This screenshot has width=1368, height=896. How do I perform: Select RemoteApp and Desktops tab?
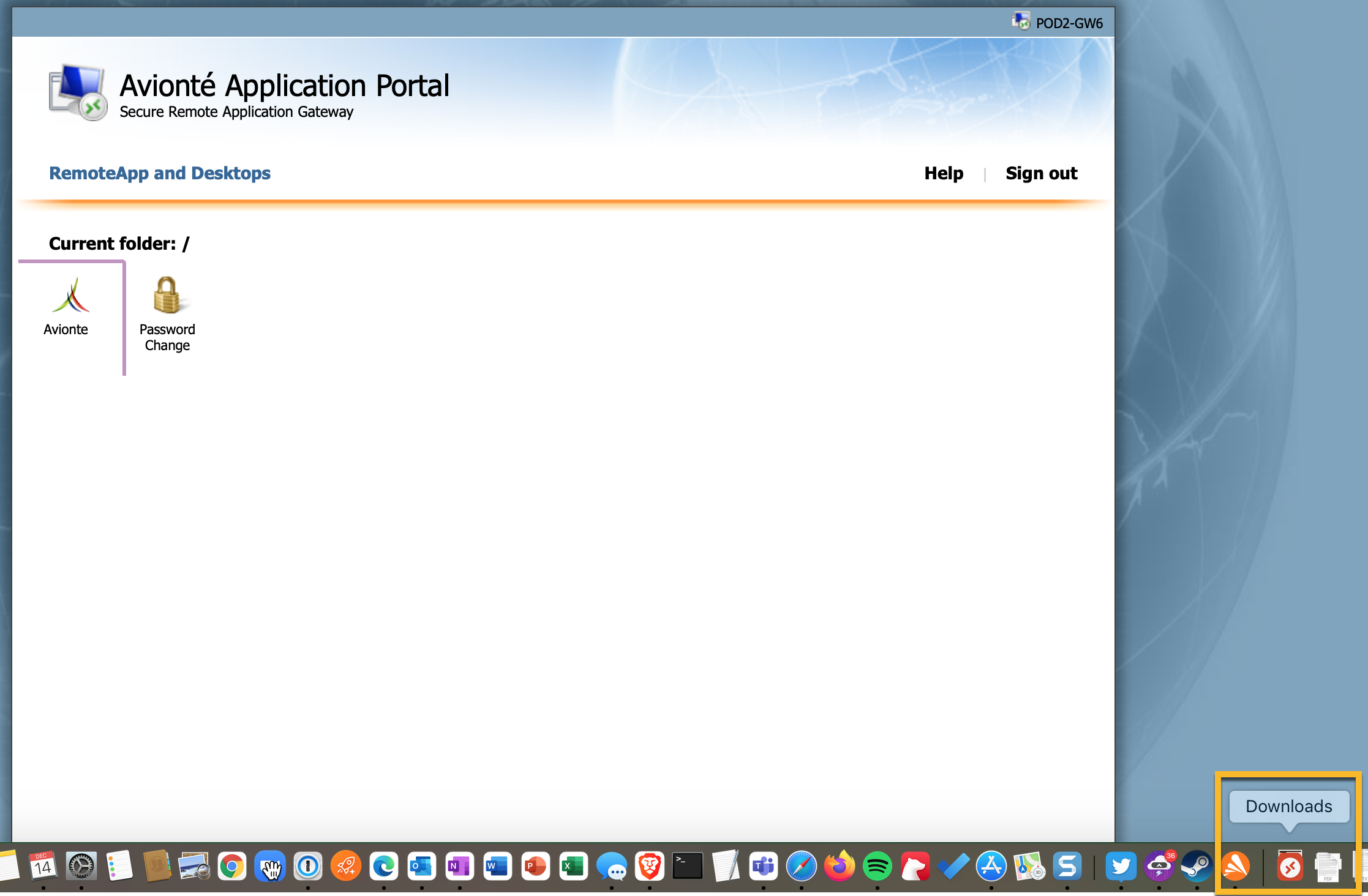159,173
